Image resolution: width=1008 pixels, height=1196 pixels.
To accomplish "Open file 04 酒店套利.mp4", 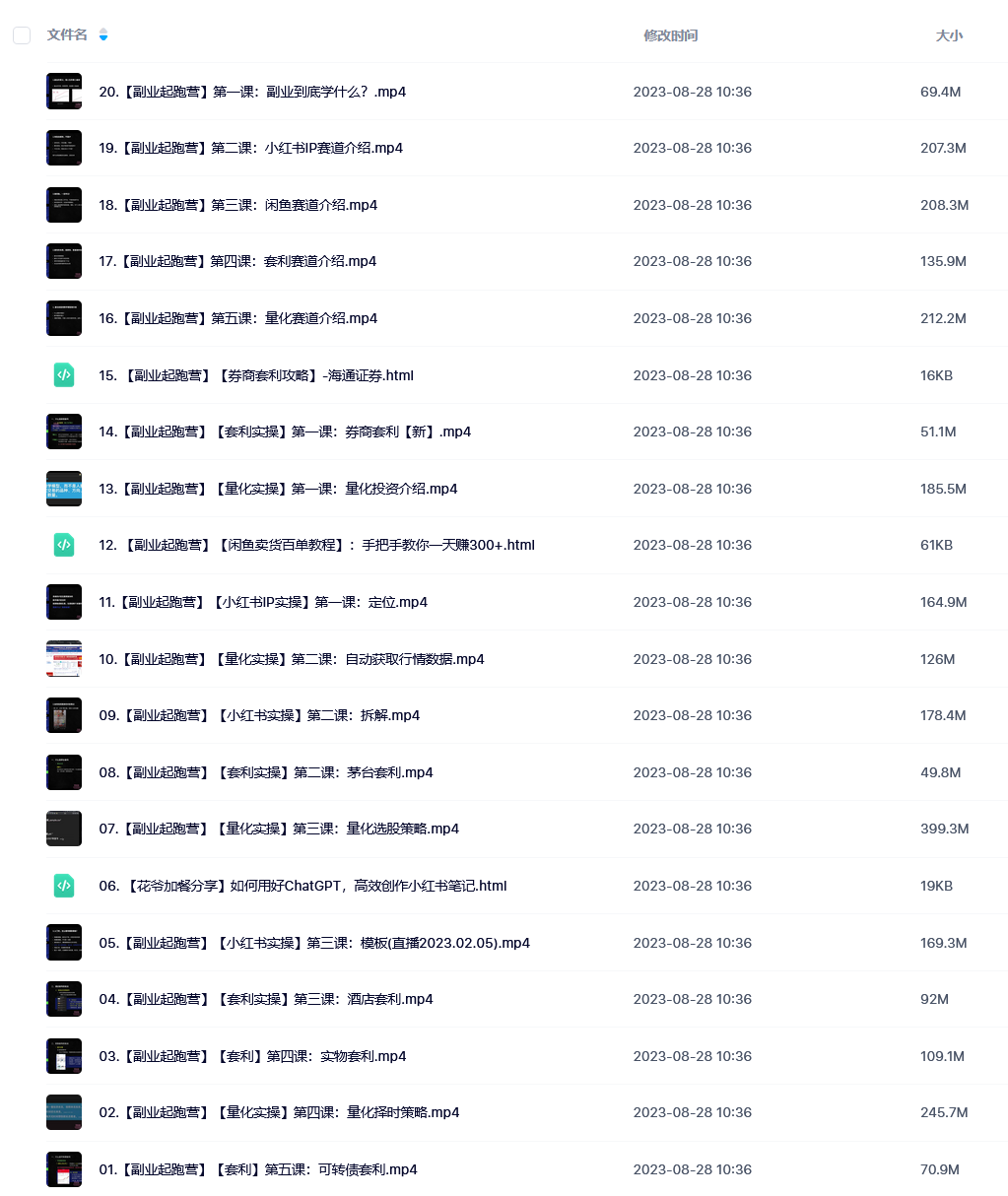I will tap(266, 999).
